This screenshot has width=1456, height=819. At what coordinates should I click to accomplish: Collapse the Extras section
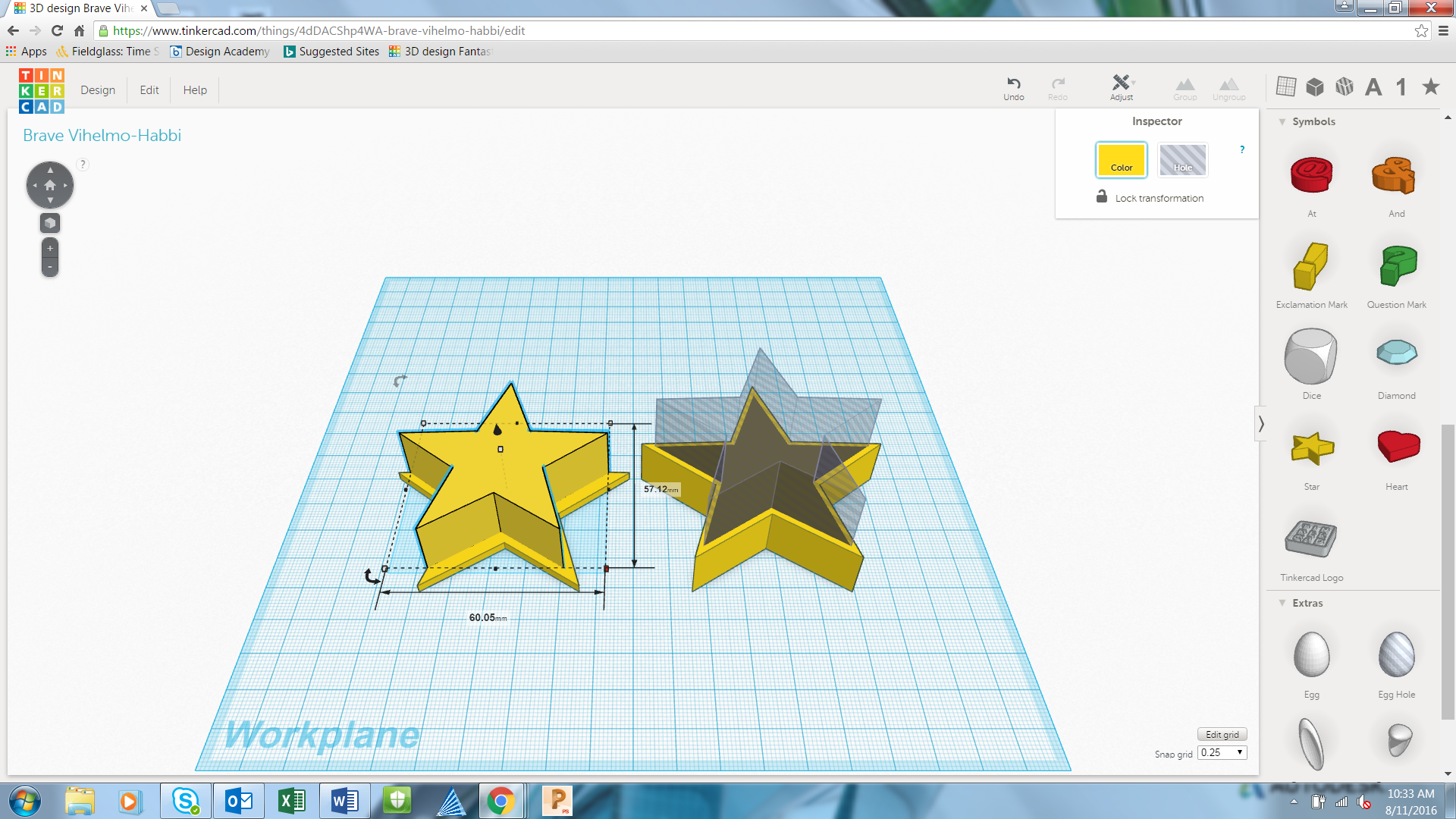tap(1282, 603)
